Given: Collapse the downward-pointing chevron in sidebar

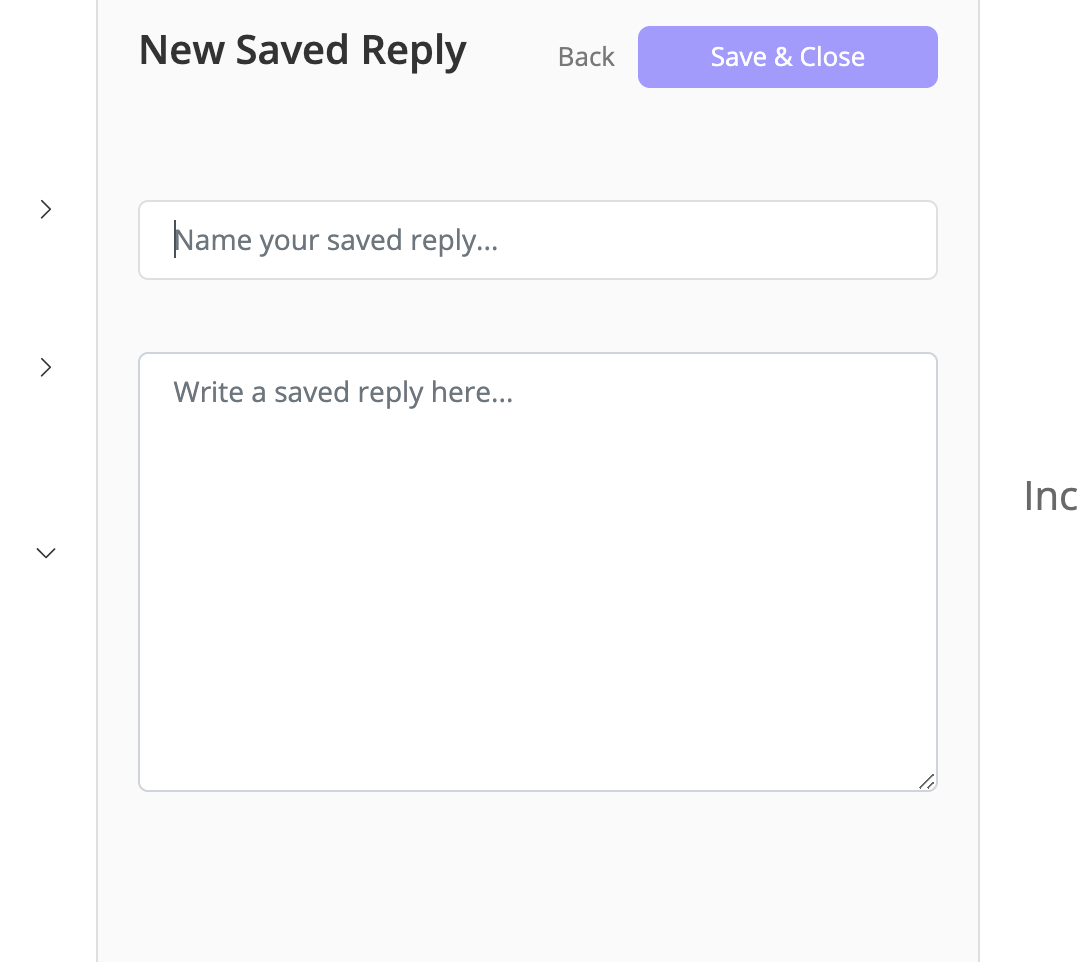Looking at the screenshot, I should (45, 552).
